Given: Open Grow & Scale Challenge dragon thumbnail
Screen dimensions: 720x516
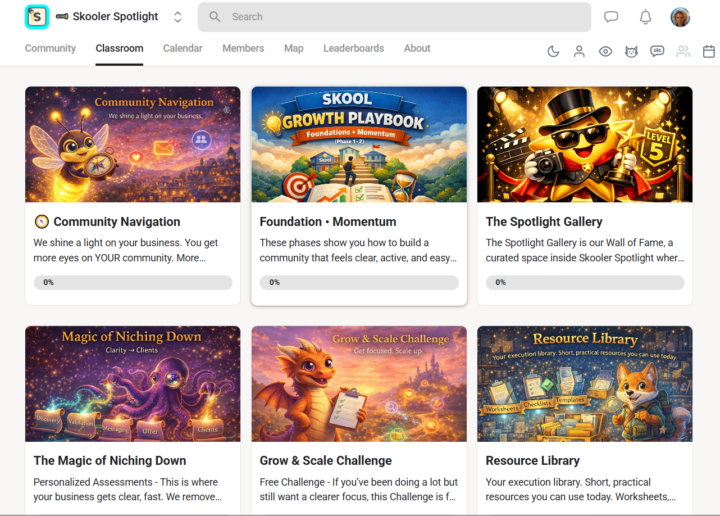Looking at the screenshot, I should [359, 384].
